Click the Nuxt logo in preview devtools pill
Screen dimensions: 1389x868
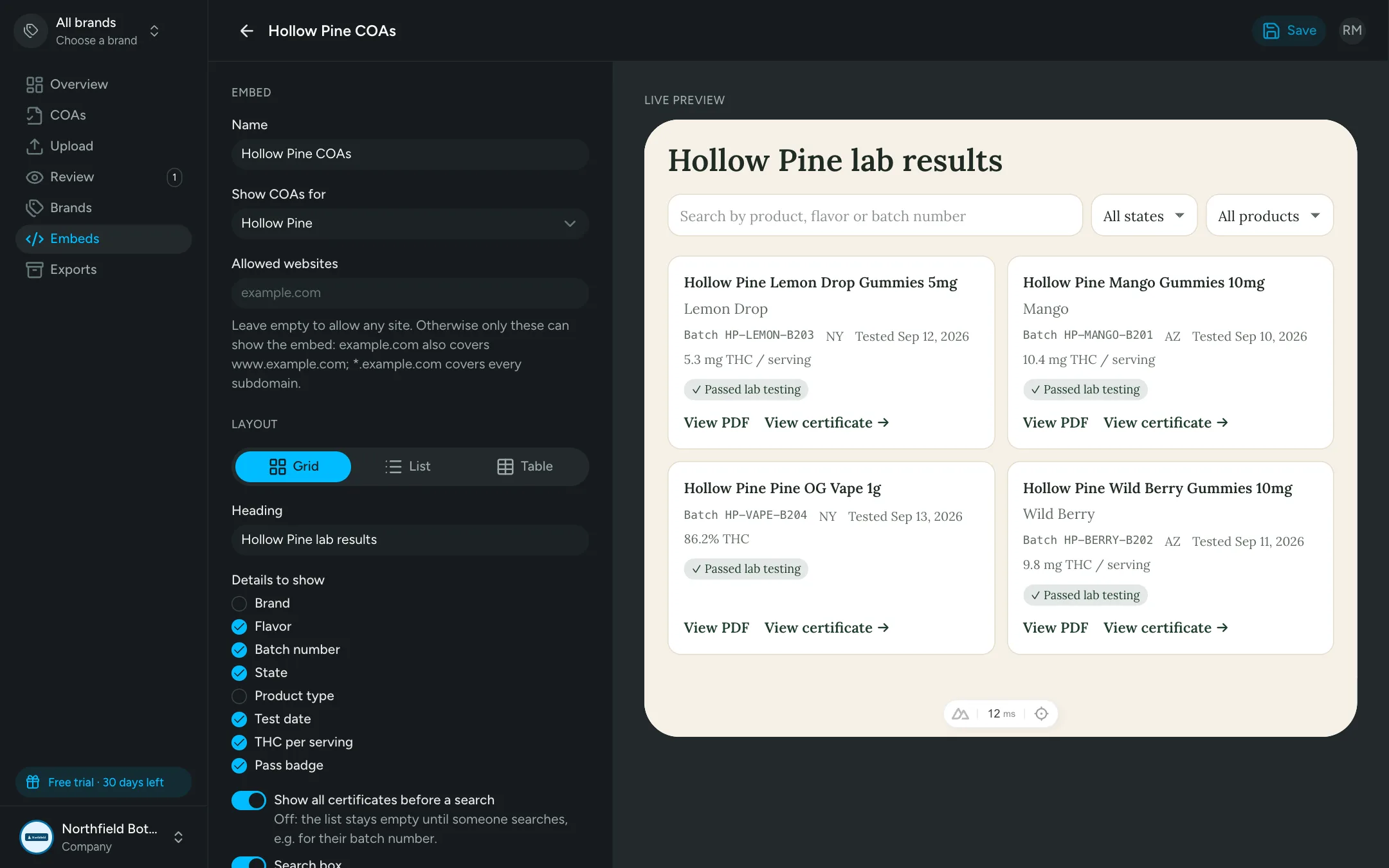tap(960, 714)
